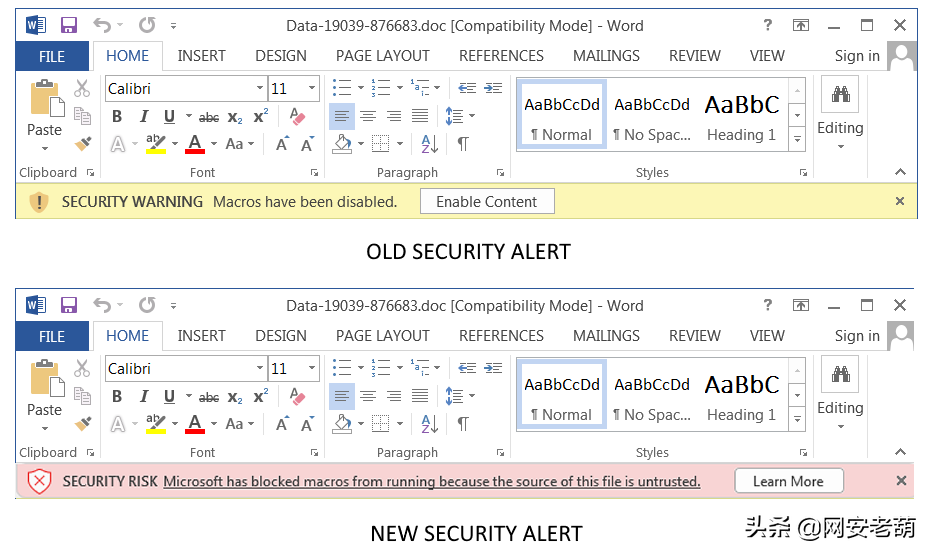
Task: Click the Learn More button
Action: pos(789,481)
